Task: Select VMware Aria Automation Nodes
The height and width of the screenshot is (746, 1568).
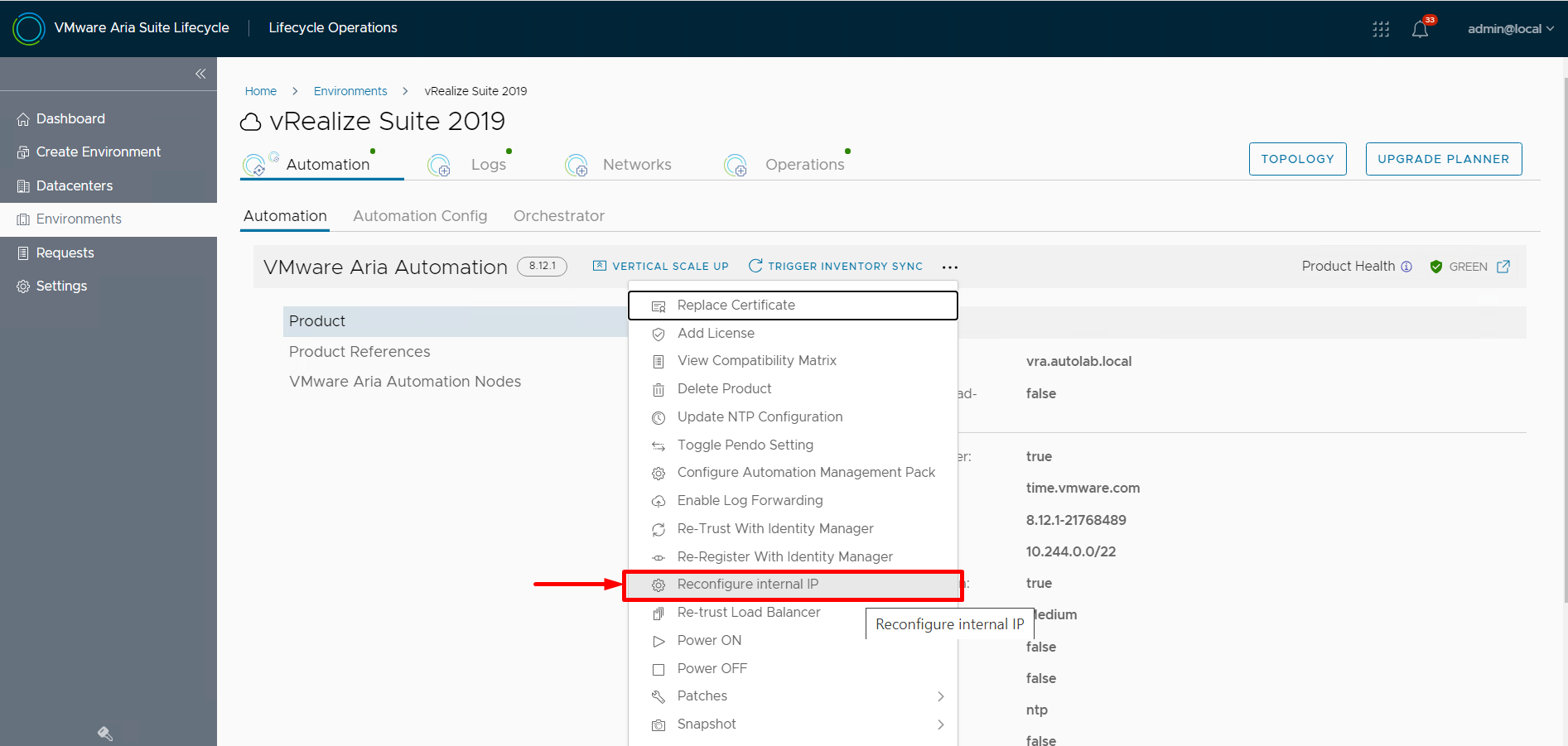Action: [405, 382]
